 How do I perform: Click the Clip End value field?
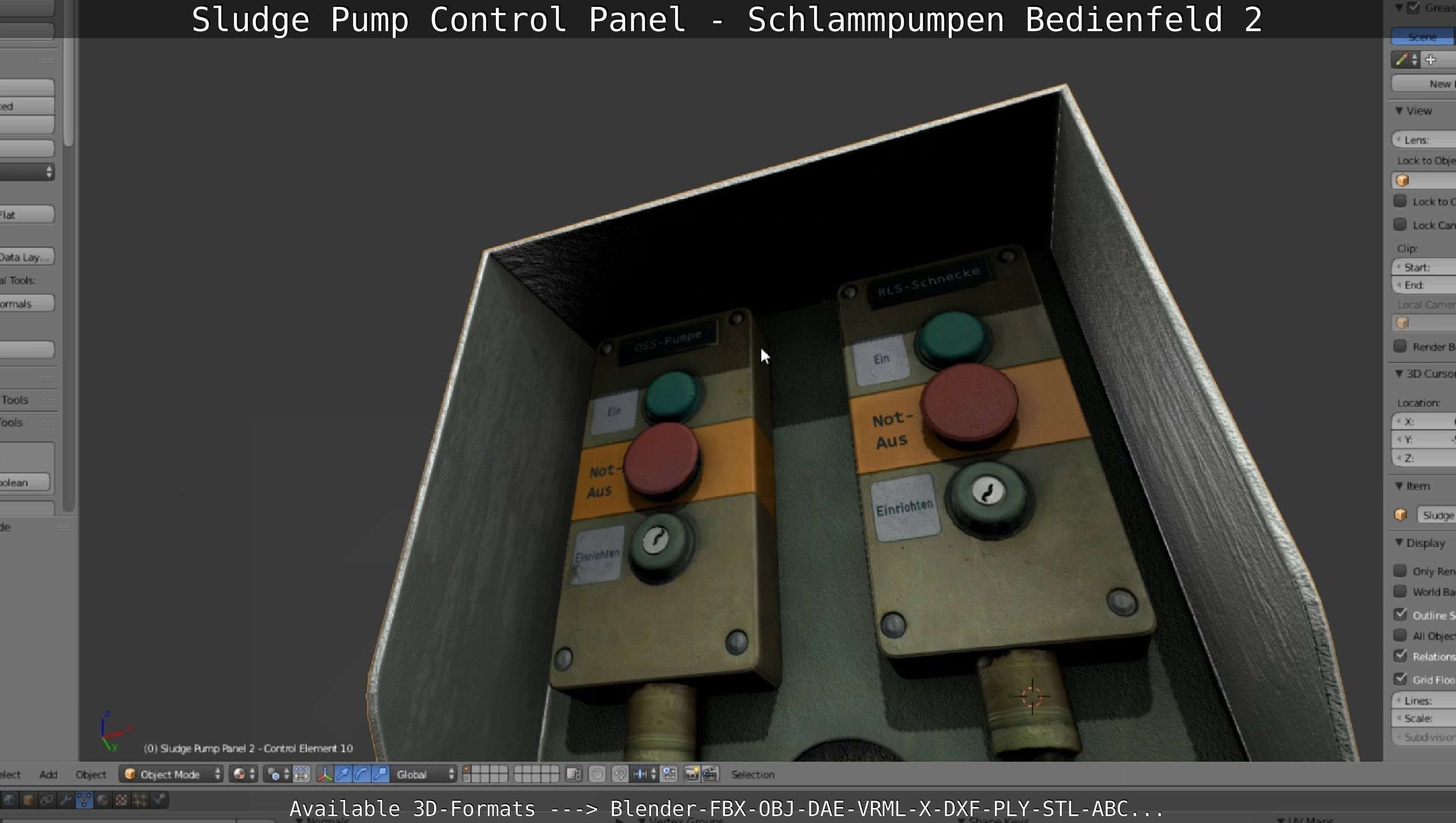(1423, 285)
